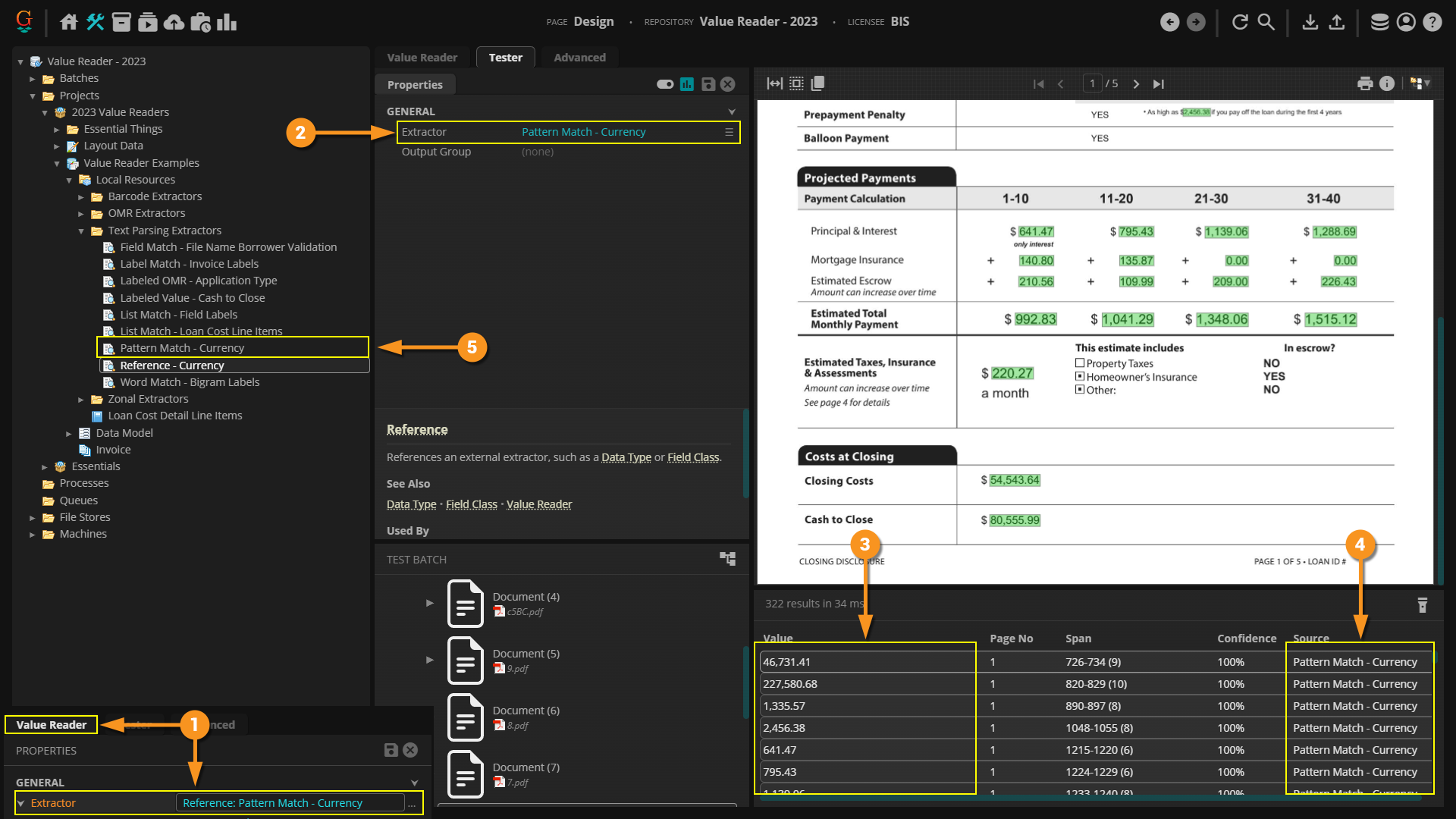Click the download icon in top bar
1456x819 pixels.
[x=1310, y=22]
